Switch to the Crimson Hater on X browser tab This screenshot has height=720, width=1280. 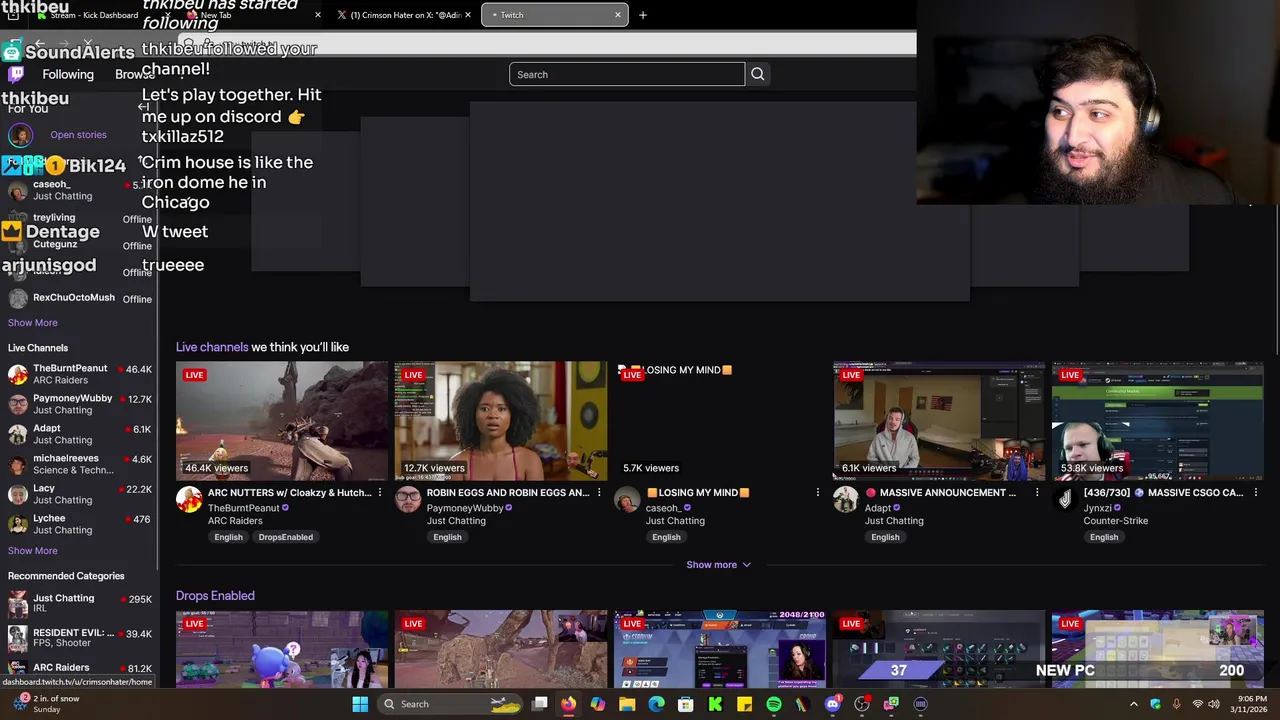[x=405, y=15]
